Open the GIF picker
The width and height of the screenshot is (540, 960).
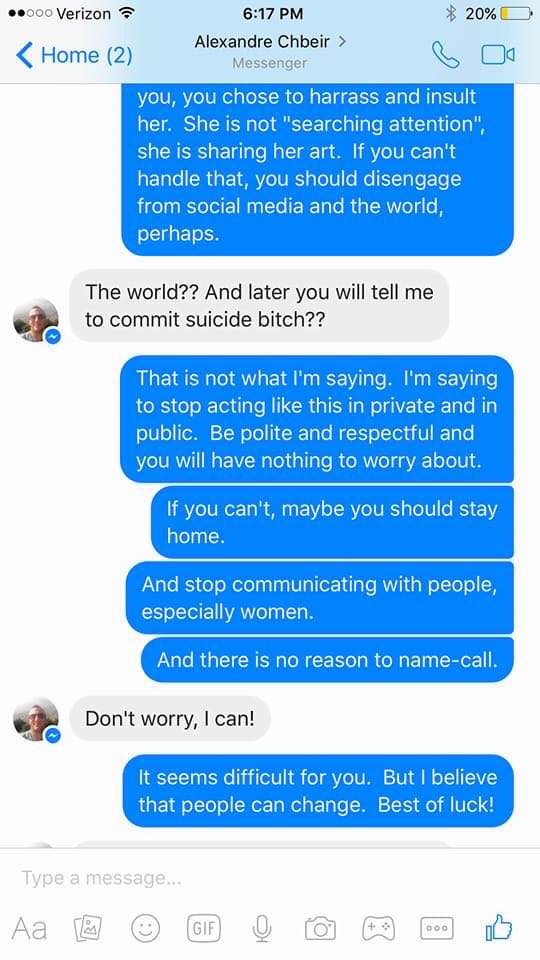204,928
